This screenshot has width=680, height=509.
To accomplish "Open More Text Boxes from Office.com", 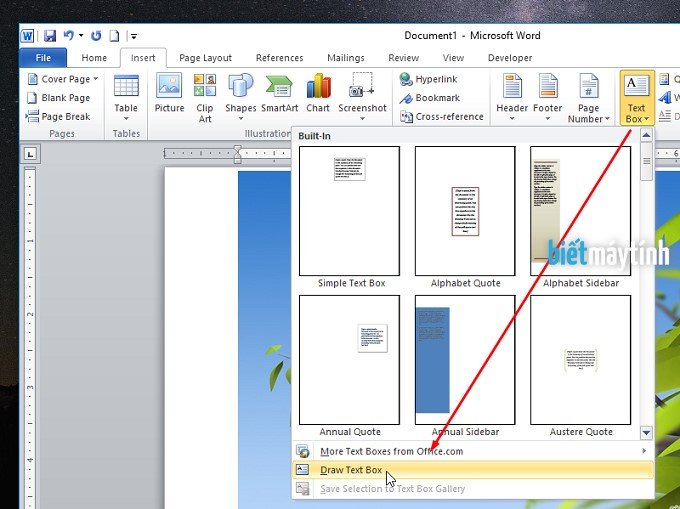I will [473, 451].
